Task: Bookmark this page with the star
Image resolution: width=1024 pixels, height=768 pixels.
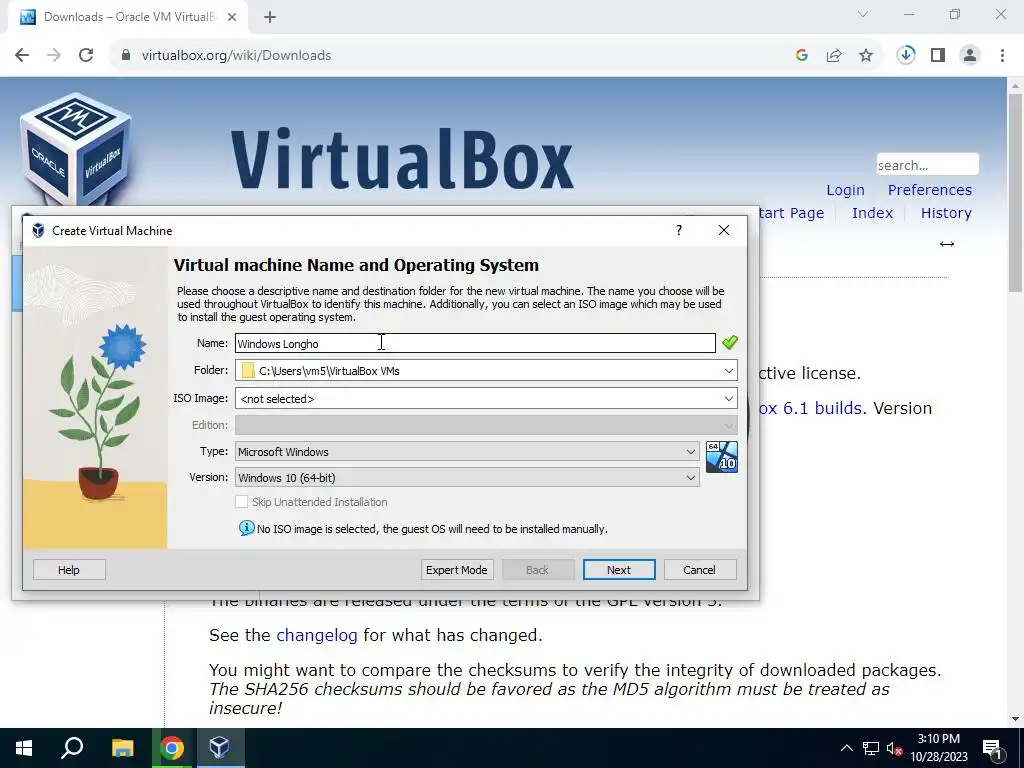Action: [x=866, y=56]
